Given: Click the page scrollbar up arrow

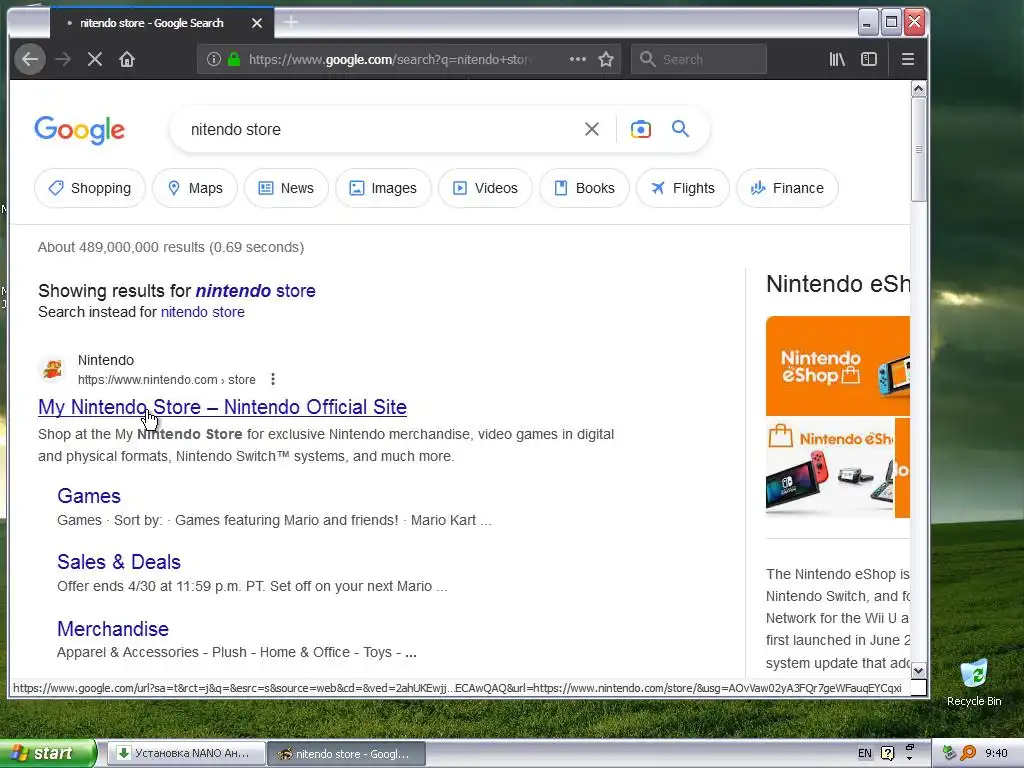Looking at the screenshot, I should coord(919,88).
